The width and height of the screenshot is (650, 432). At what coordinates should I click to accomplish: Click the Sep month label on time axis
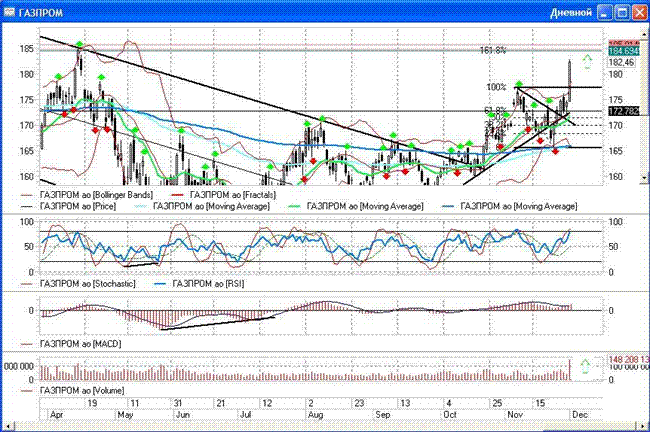(383, 415)
